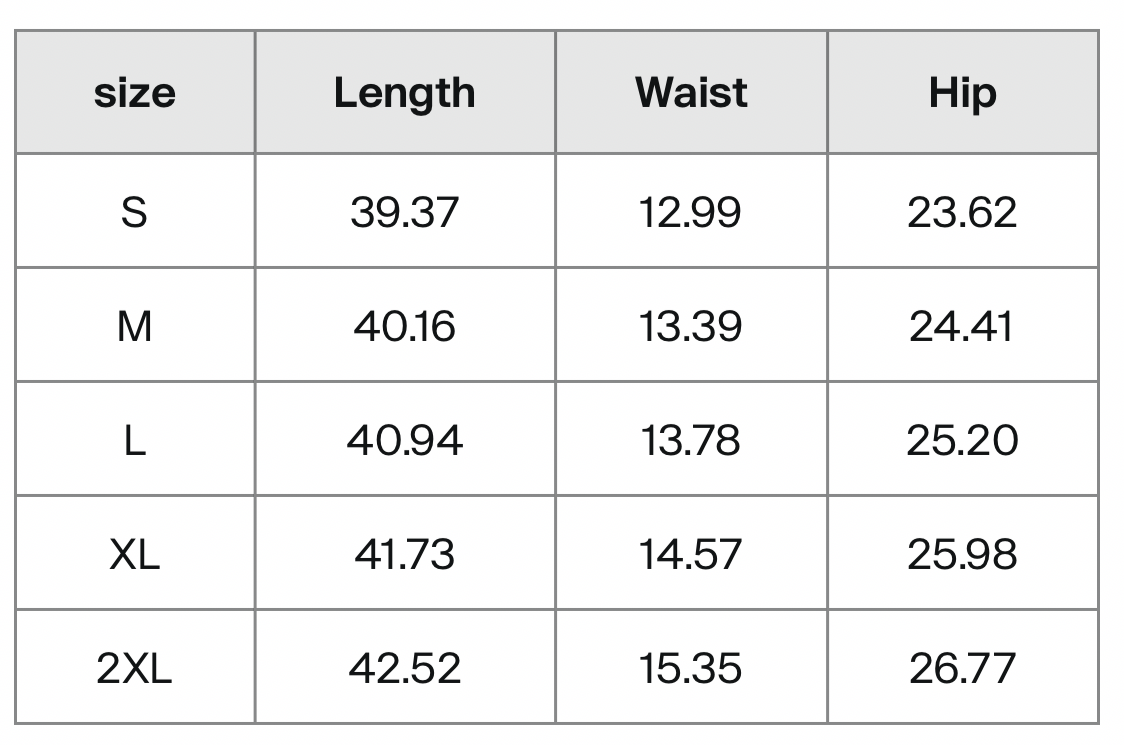Click the 42.52 length value
This screenshot has height=745, width=1124.
point(405,668)
